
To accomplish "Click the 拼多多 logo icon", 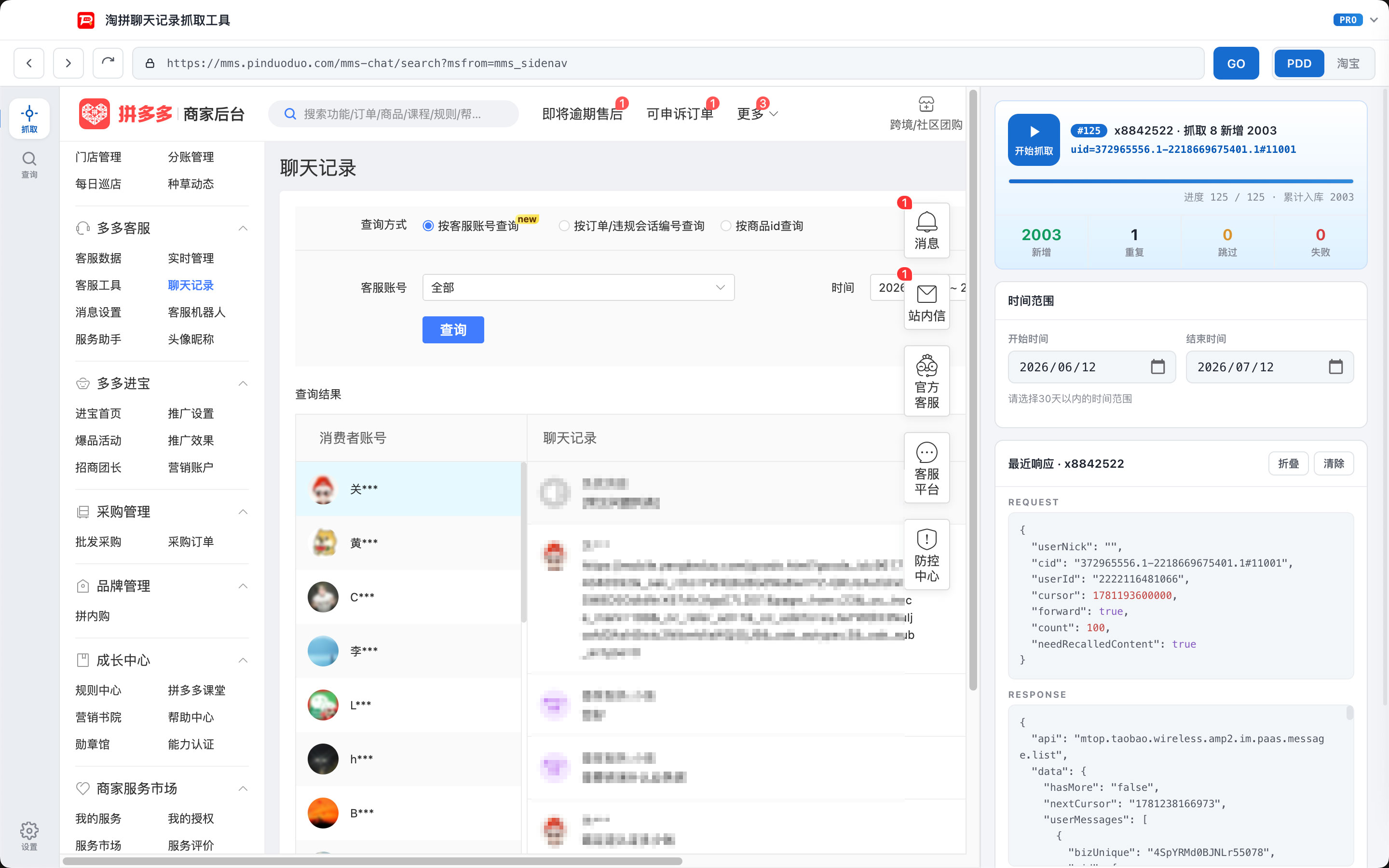I will tap(94, 114).
